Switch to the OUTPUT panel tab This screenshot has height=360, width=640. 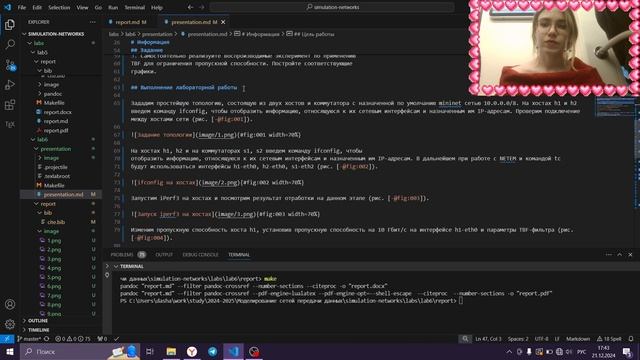pos(164,254)
